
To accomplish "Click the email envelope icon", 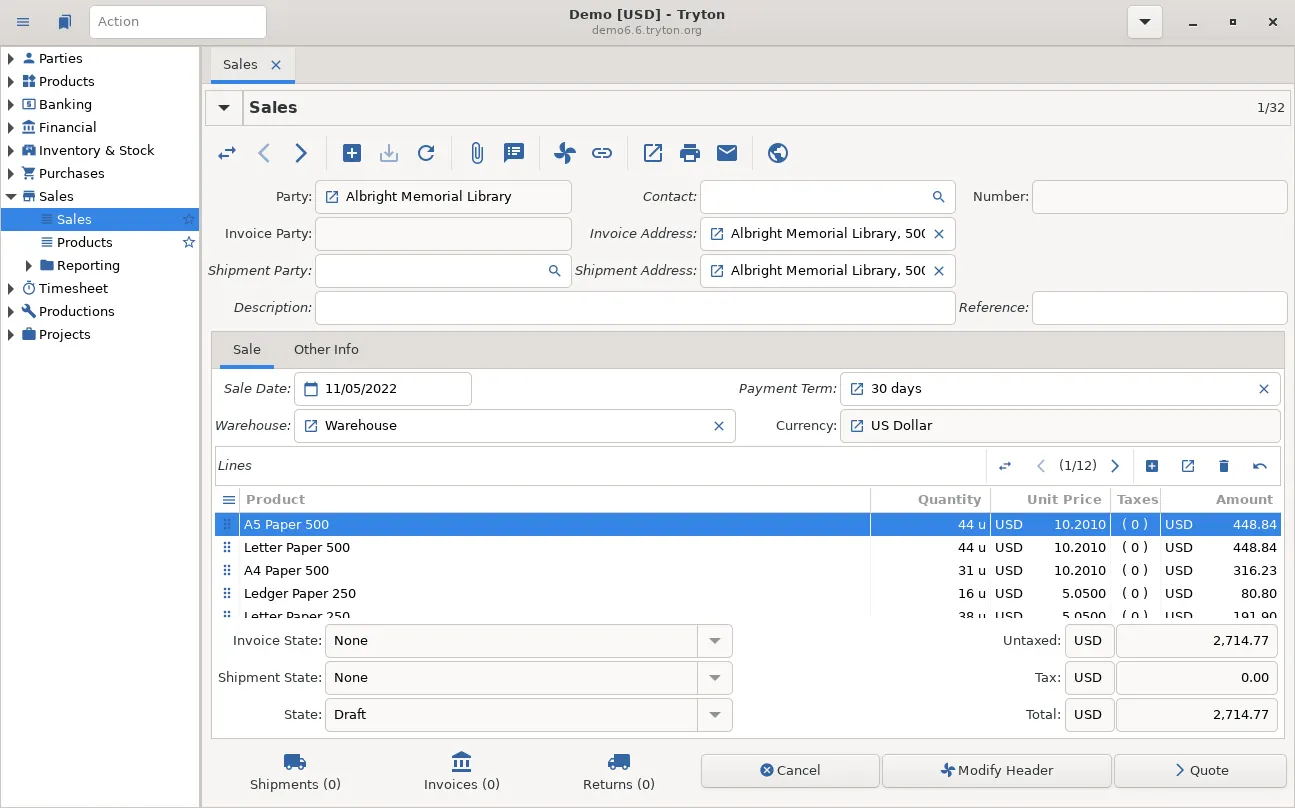I will click(727, 153).
